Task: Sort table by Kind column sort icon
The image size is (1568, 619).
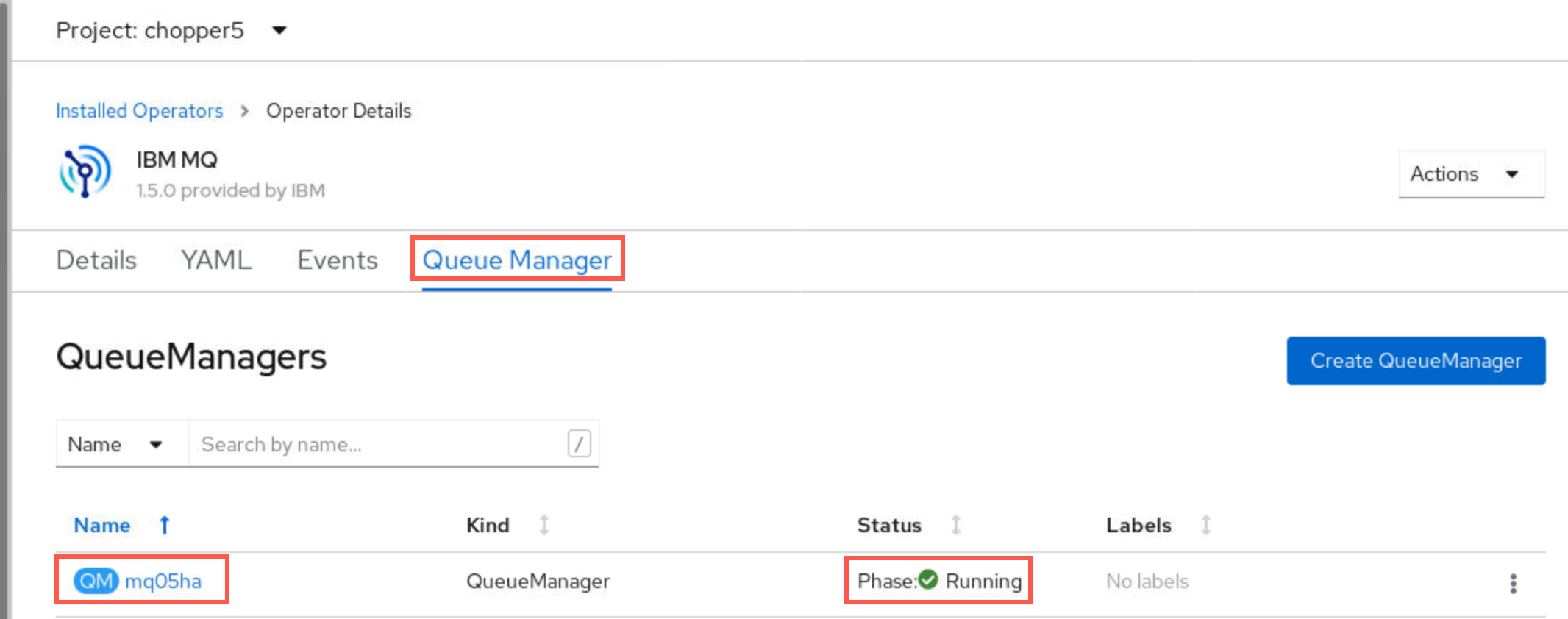Action: (544, 525)
